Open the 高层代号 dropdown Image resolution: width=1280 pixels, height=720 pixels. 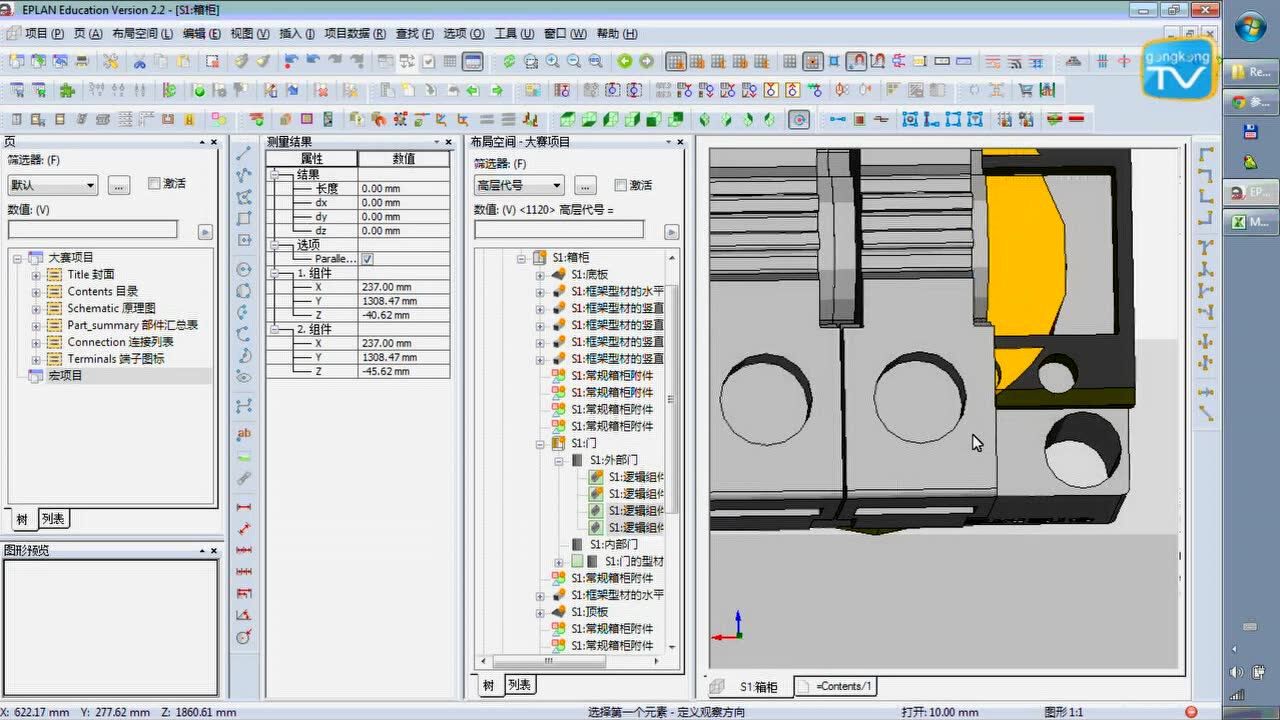[x=518, y=185]
